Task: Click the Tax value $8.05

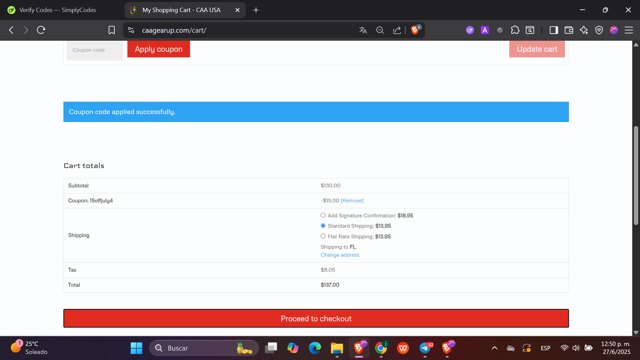Action: [x=328, y=270]
